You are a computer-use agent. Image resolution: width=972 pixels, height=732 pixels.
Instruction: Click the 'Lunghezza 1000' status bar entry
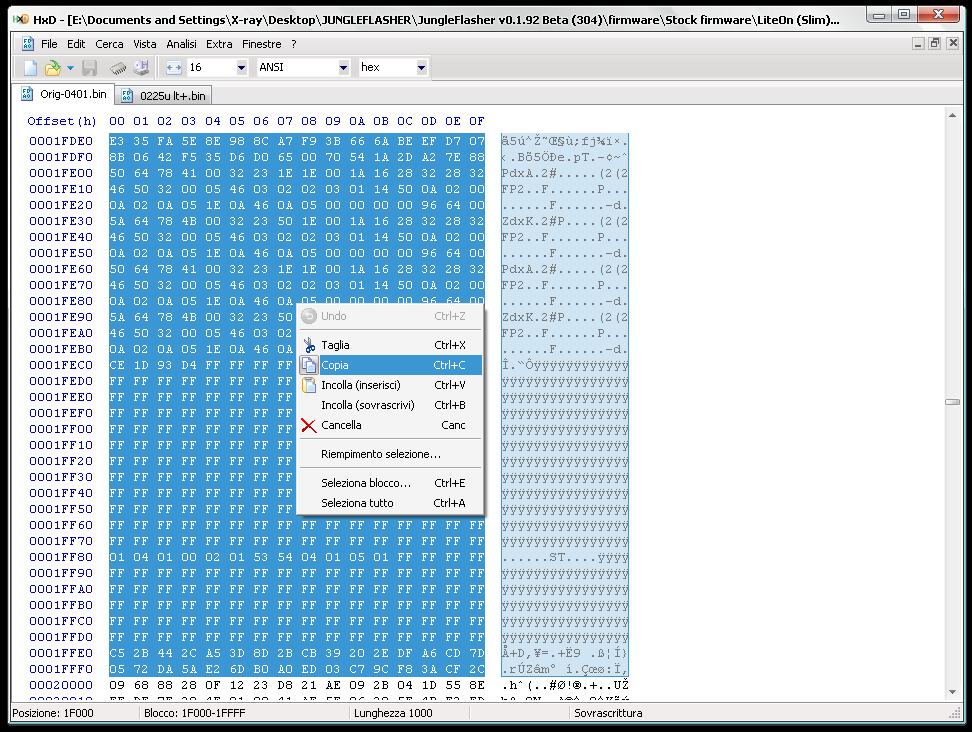[x=393, y=713]
